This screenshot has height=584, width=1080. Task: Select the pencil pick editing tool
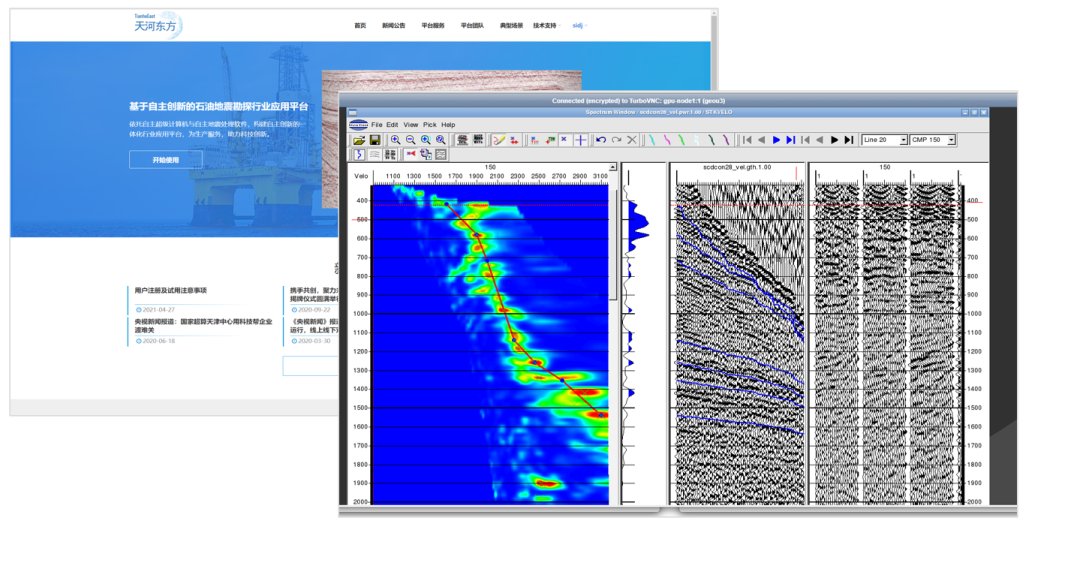pos(498,140)
